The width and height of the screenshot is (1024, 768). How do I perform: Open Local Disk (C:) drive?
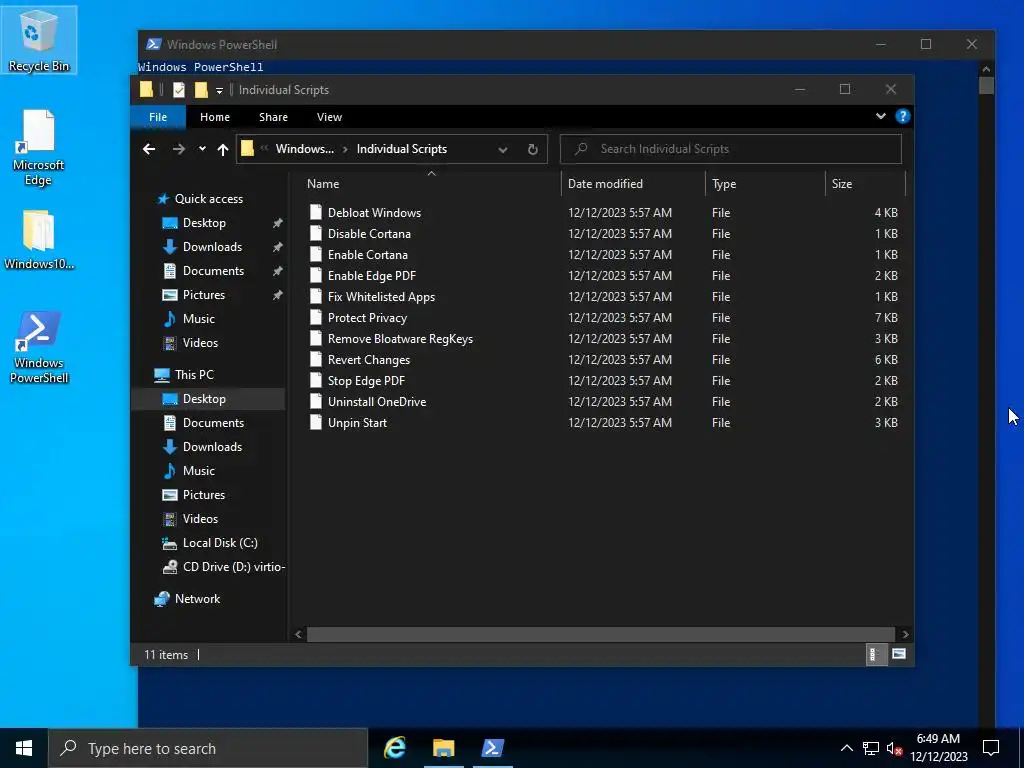[219, 543]
